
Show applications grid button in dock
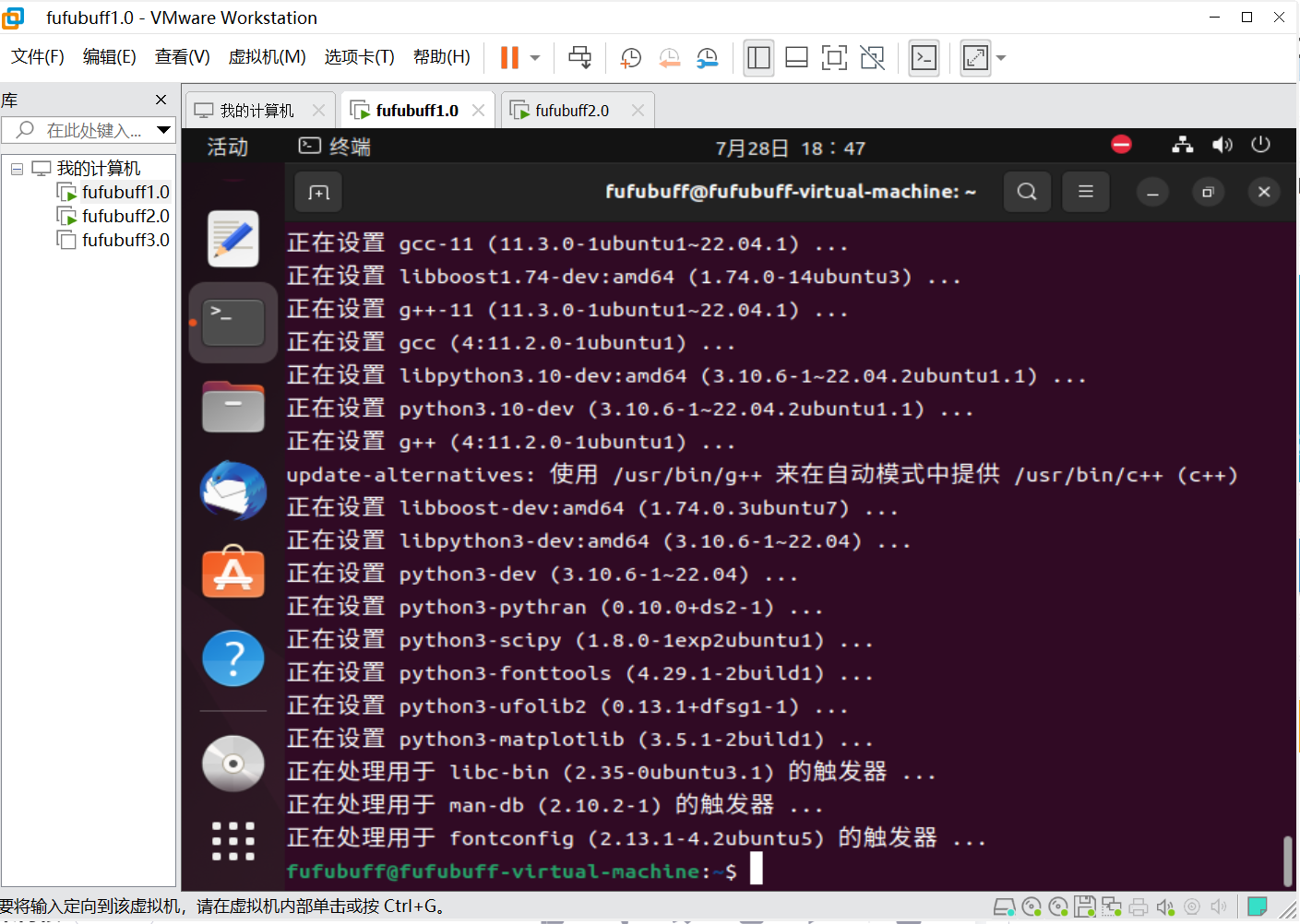coord(233,841)
